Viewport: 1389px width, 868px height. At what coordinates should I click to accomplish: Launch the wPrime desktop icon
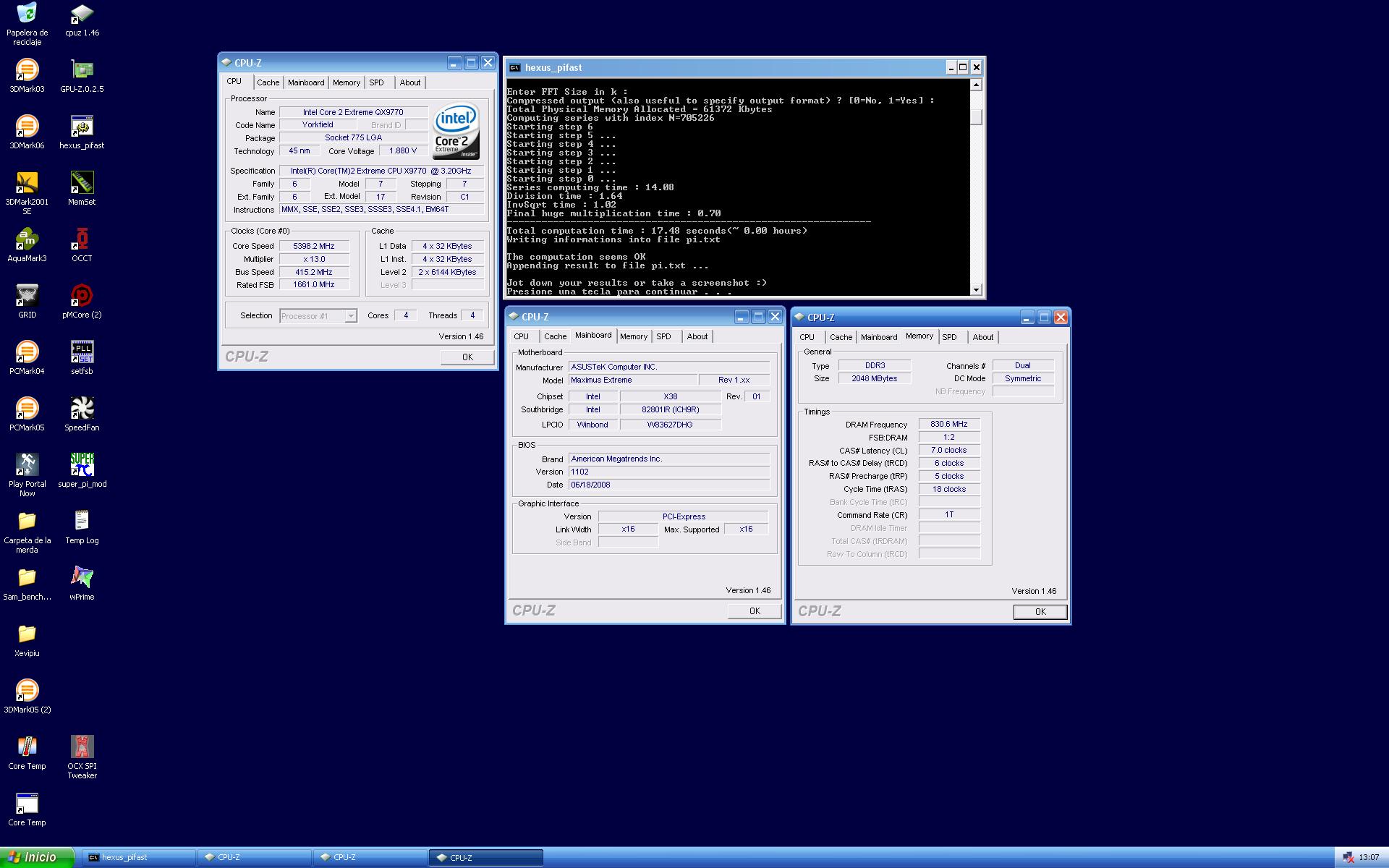pos(82,583)
